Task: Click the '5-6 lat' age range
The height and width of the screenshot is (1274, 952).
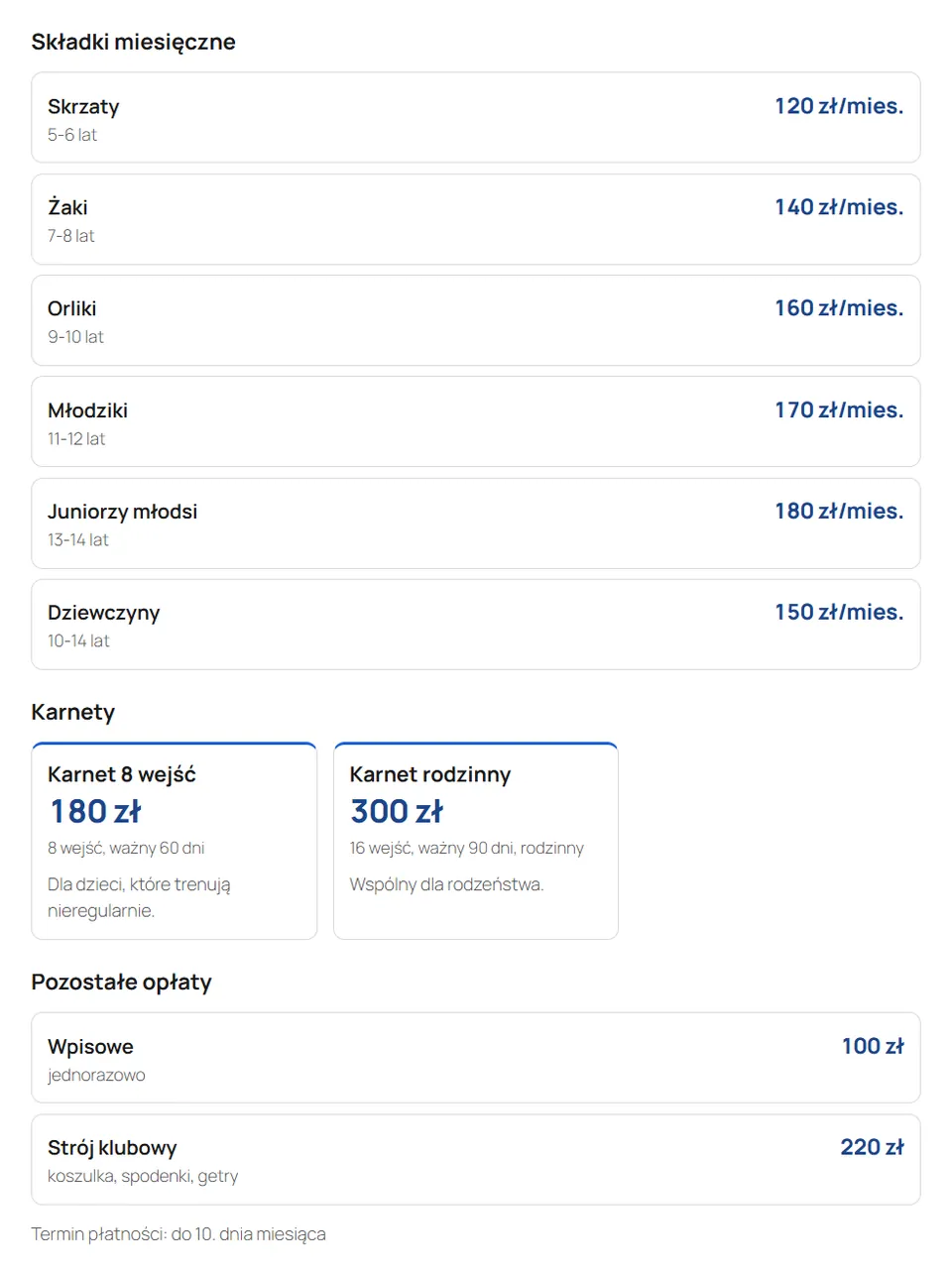Action: 72,135
